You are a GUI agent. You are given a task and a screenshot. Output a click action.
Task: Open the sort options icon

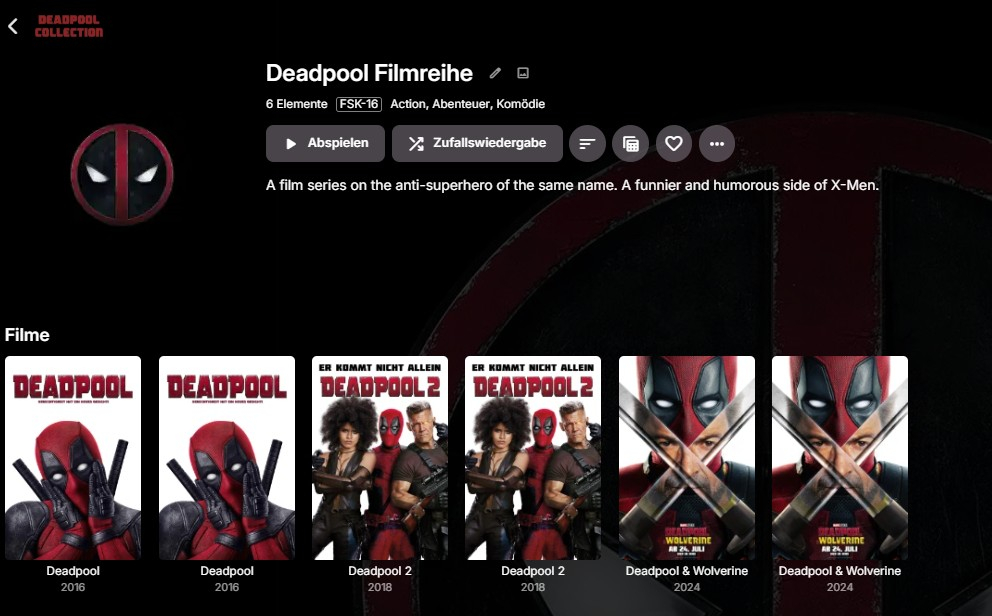(x=587, y=144)
